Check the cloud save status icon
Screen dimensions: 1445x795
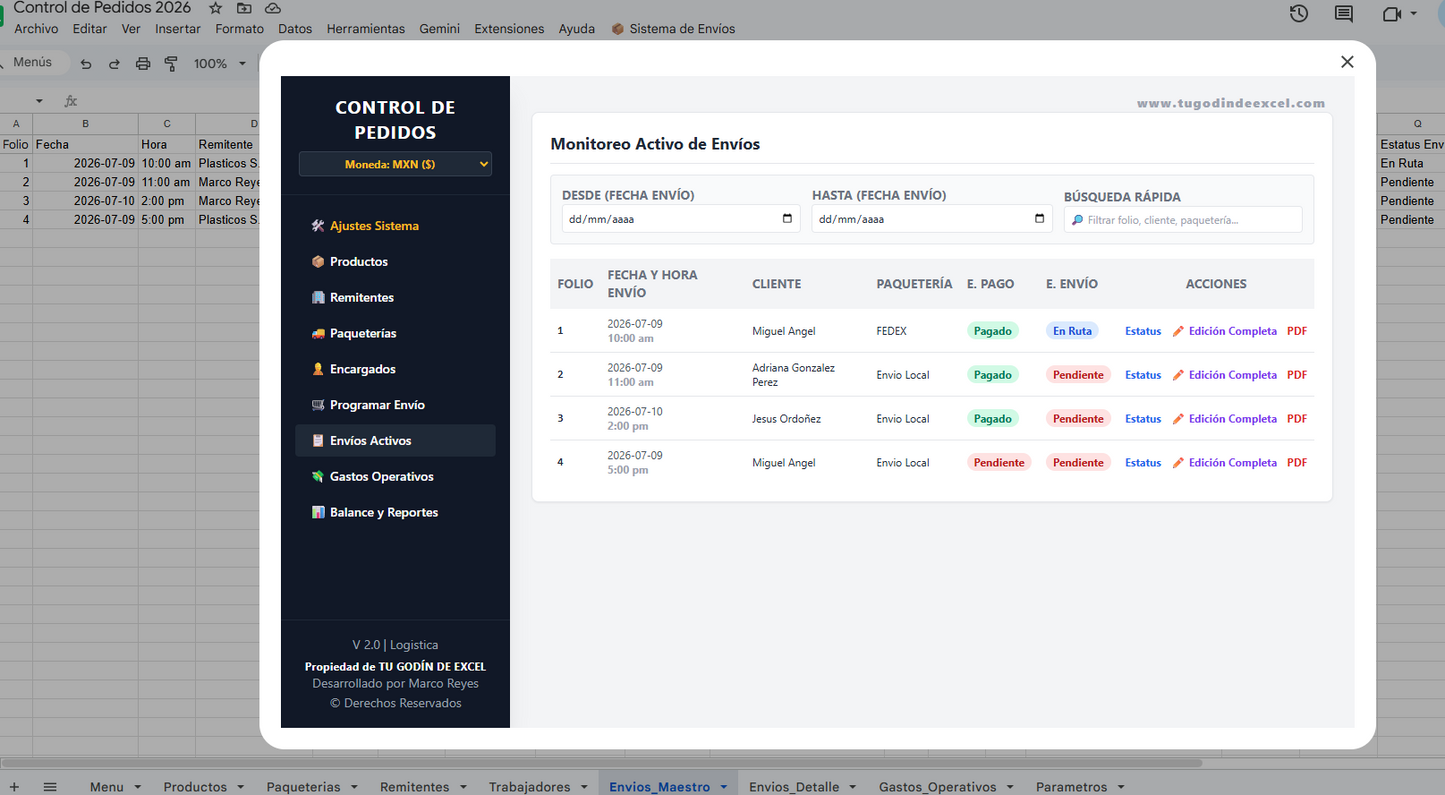[x=272, y=8]
